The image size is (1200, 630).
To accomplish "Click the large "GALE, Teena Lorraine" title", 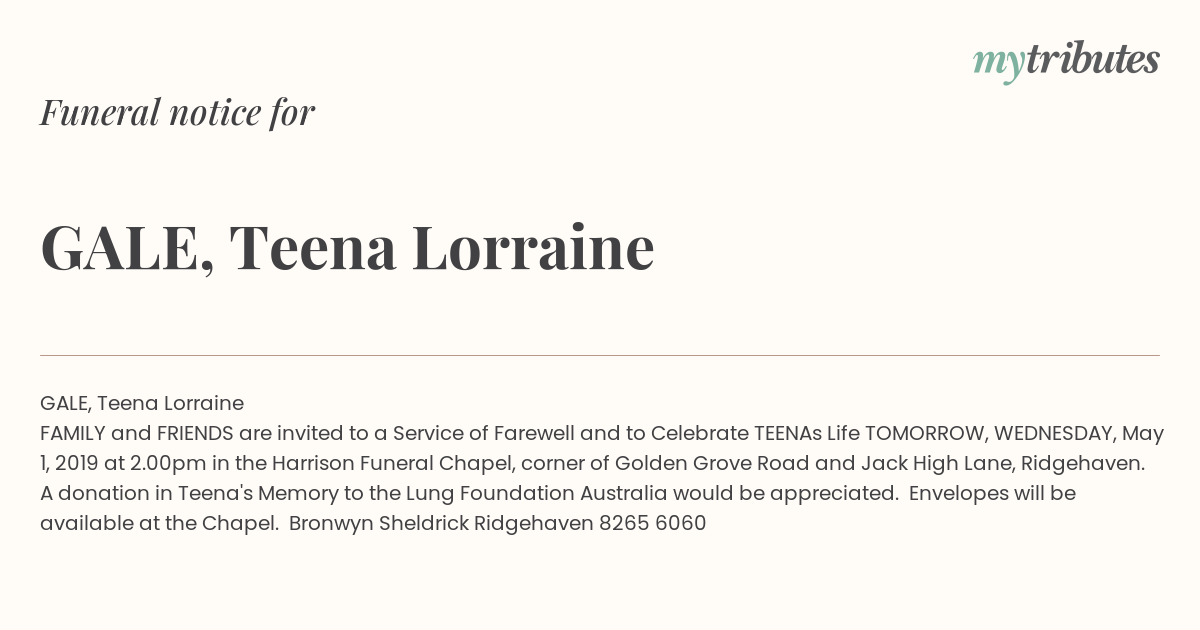I will (347, 248).
